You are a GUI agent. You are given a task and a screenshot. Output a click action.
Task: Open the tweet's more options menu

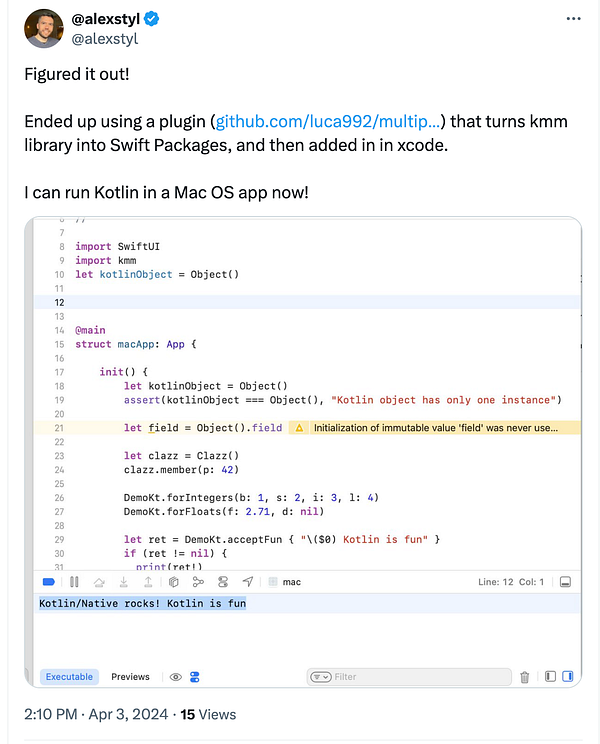tap(573, 19)
